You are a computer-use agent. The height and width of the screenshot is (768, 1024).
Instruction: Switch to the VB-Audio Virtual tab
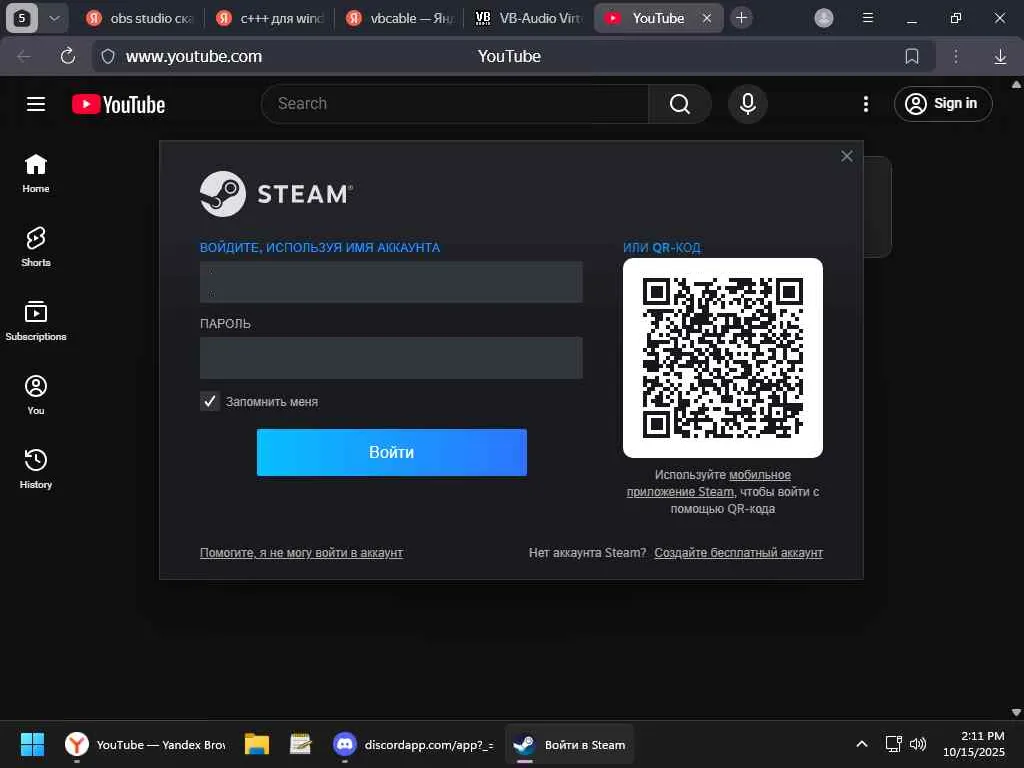[x=529, y=18]
